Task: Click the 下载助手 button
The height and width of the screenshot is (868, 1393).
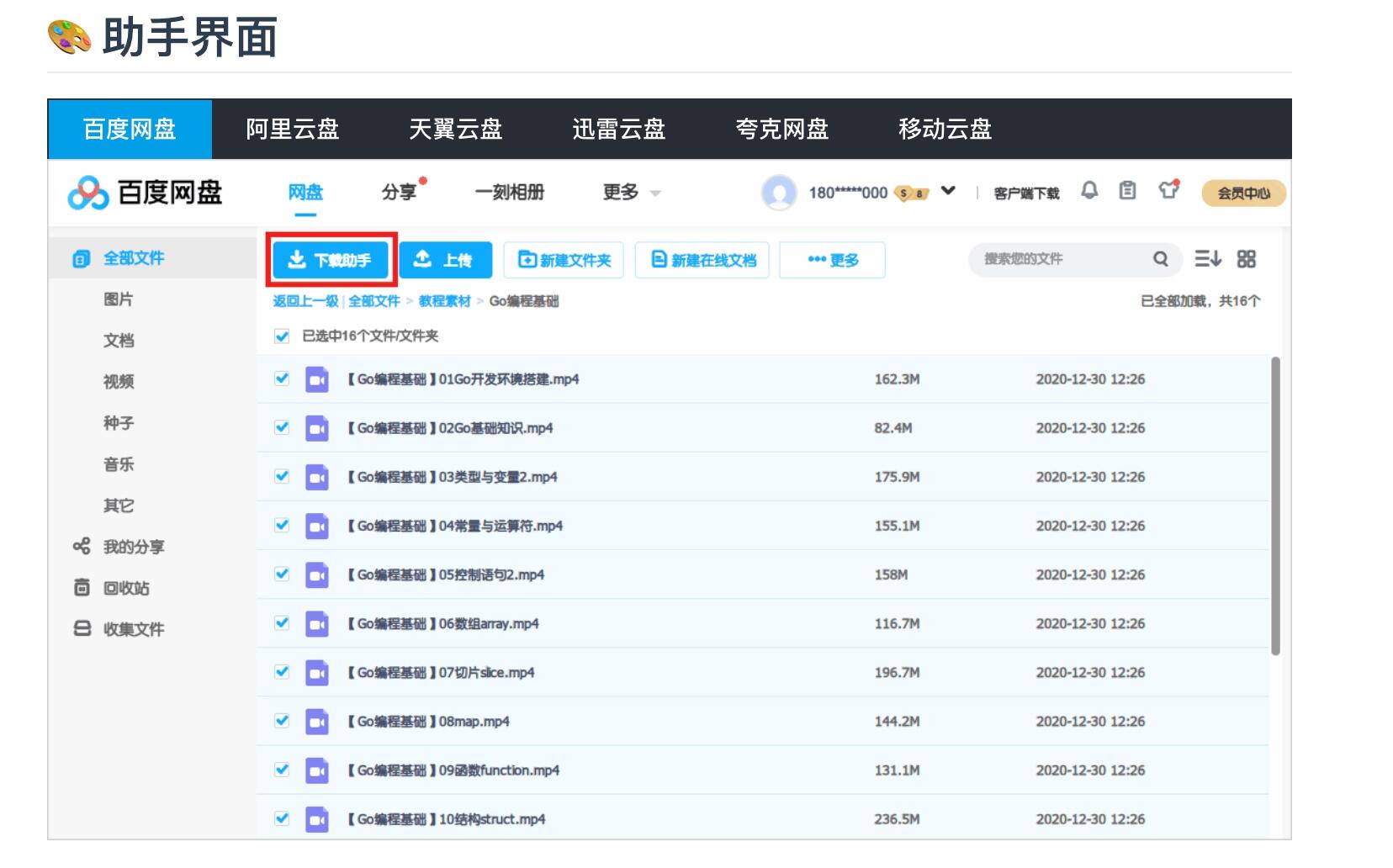Action: pyautogui.click(x=331, y=260)
